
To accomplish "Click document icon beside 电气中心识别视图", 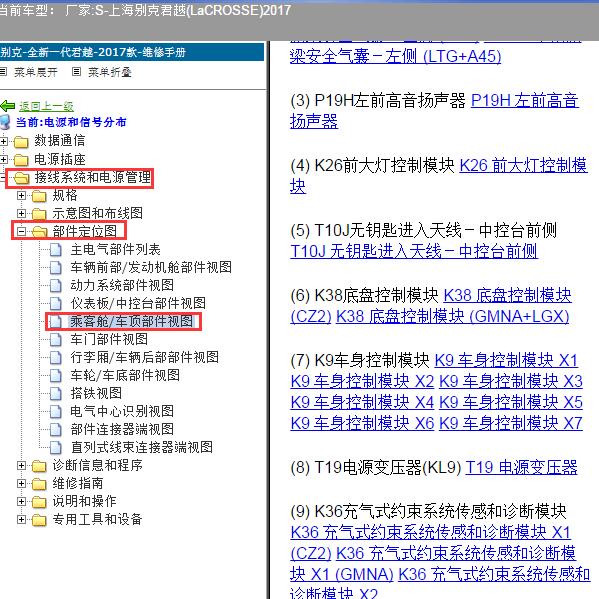I will tap(56, 411).
